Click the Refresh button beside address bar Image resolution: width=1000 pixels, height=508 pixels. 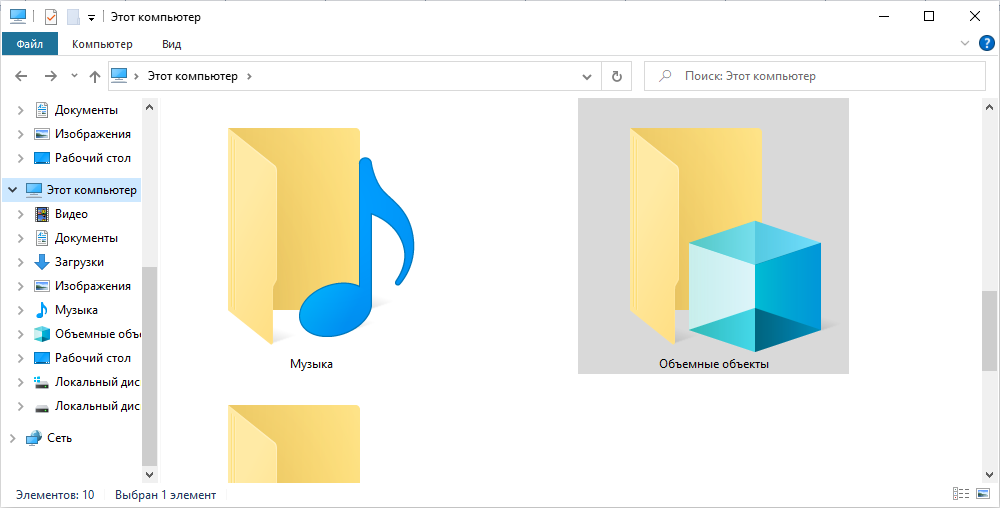click(616, 76)
